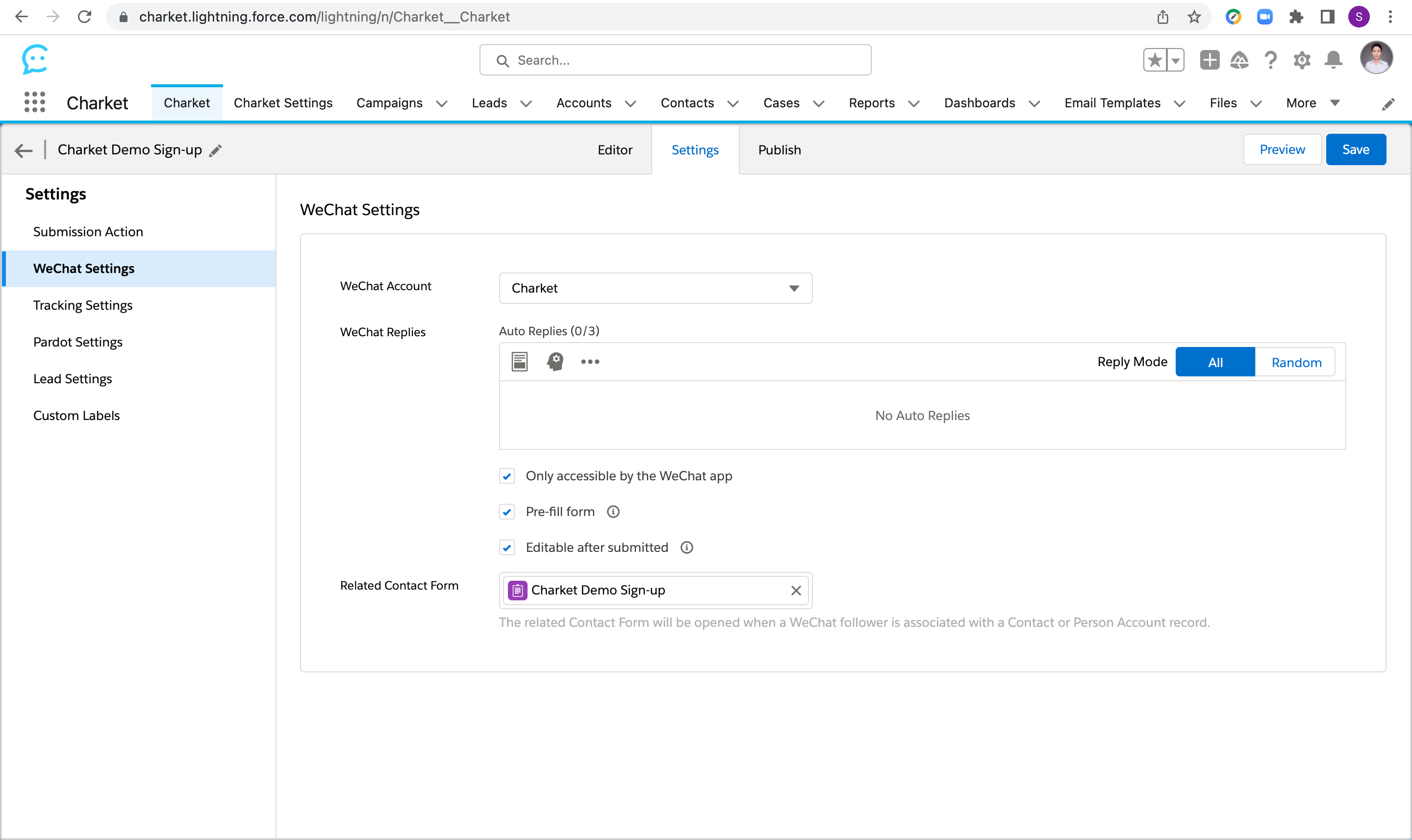Reload the page in the browser

point(85,17)
